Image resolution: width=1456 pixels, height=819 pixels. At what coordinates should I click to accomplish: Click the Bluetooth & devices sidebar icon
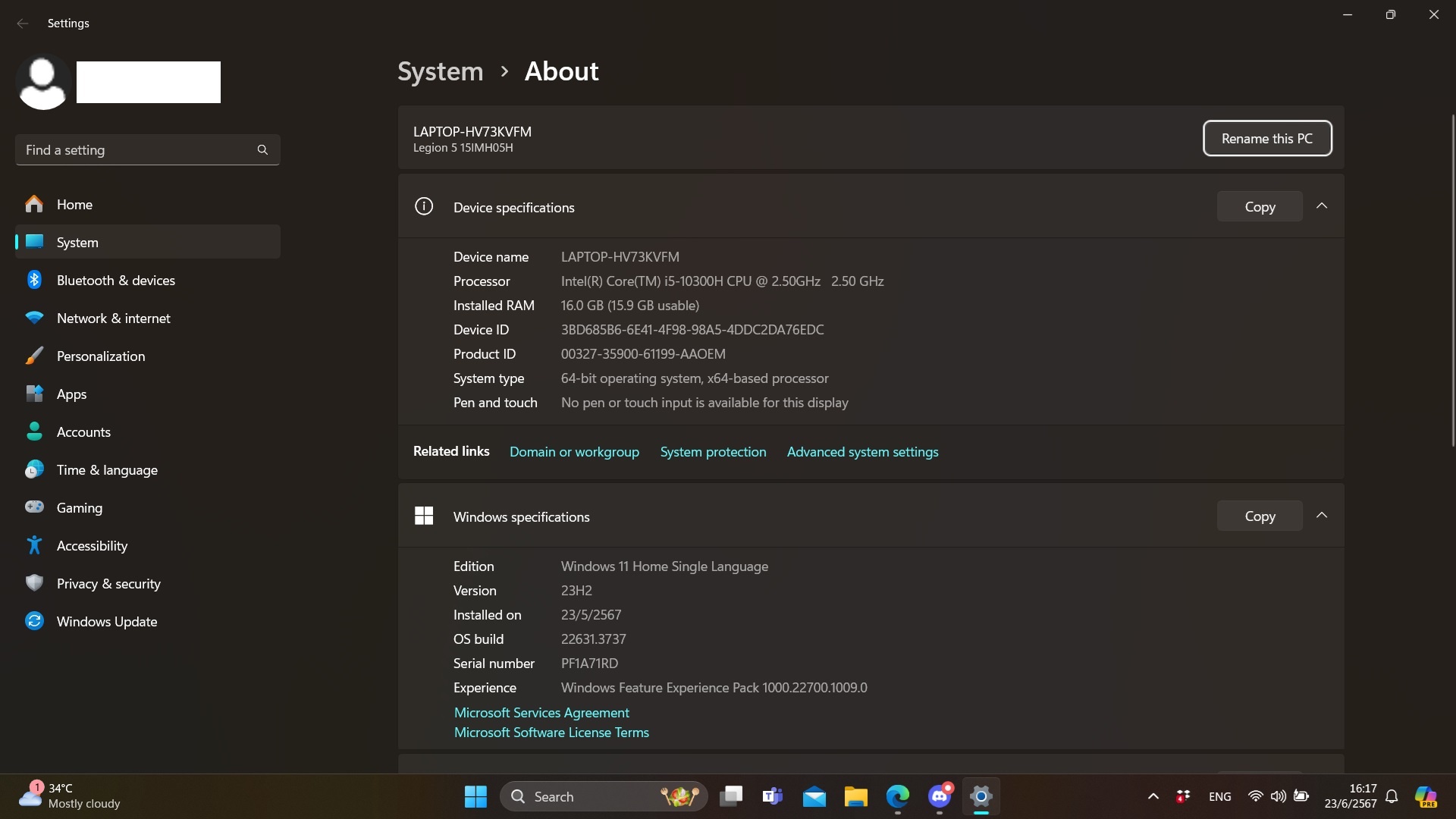[34, 280]
